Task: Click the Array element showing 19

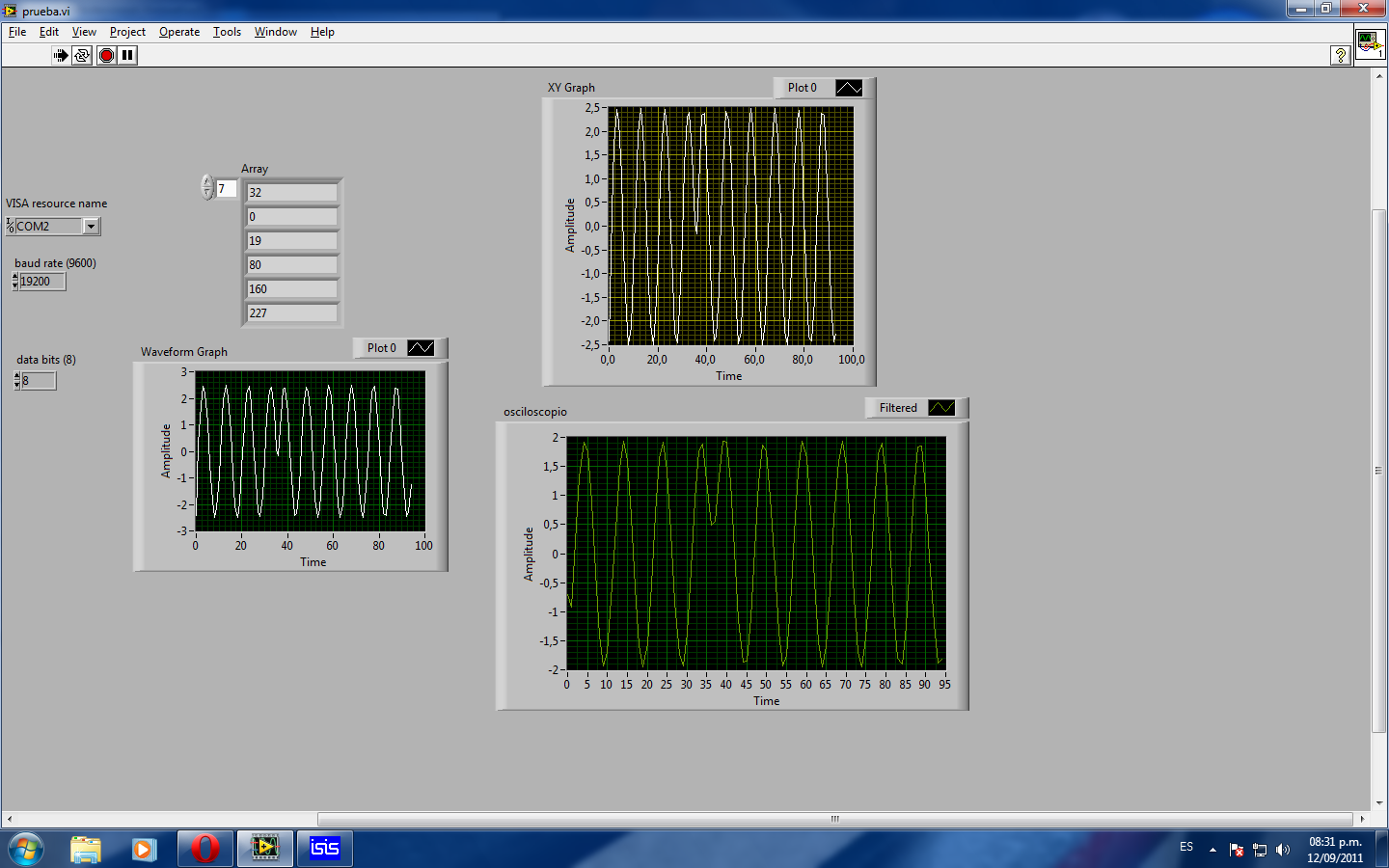Action: click(292, 241)
